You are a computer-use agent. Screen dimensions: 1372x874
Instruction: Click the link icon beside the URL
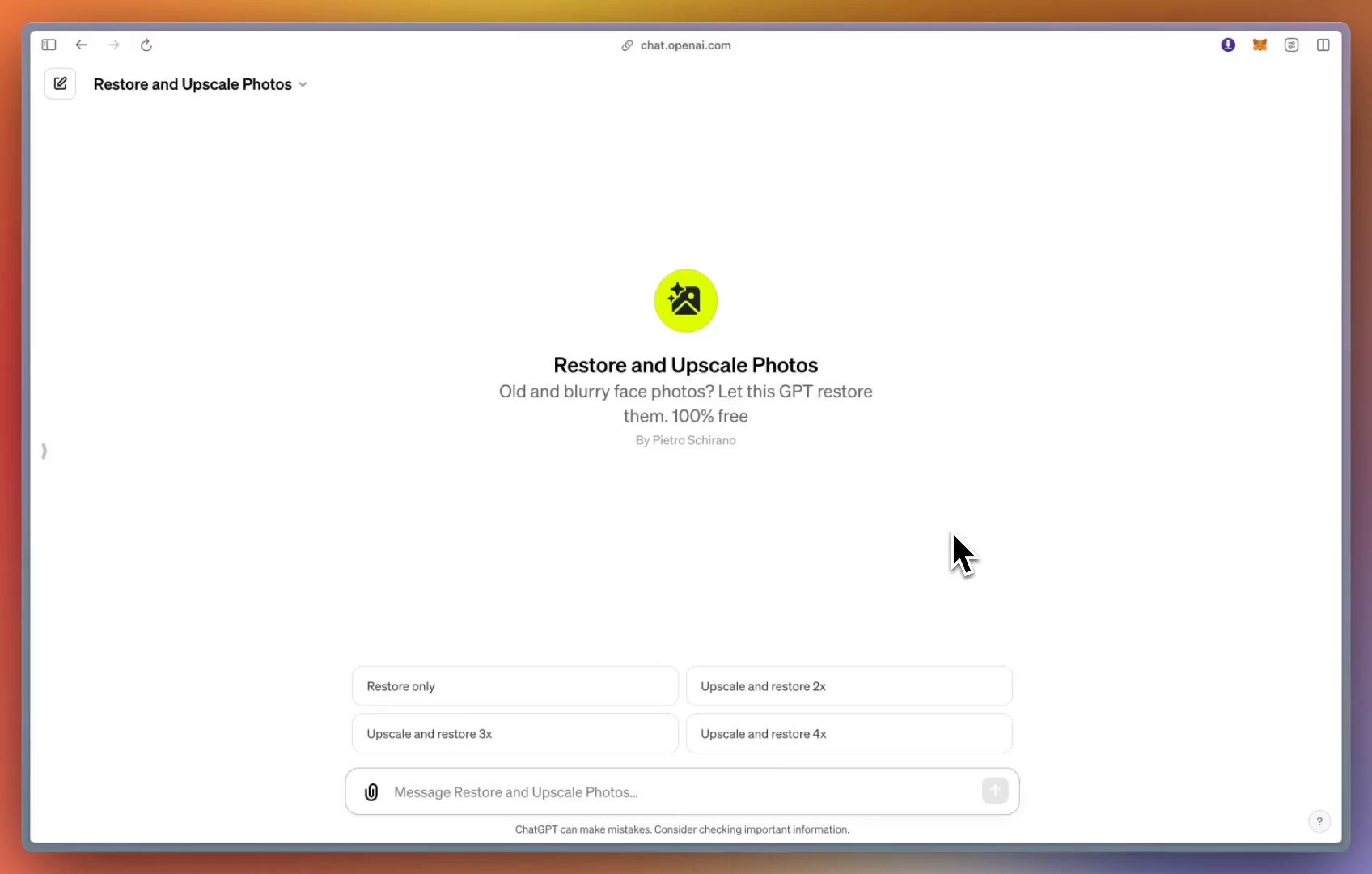coord(627,45)
